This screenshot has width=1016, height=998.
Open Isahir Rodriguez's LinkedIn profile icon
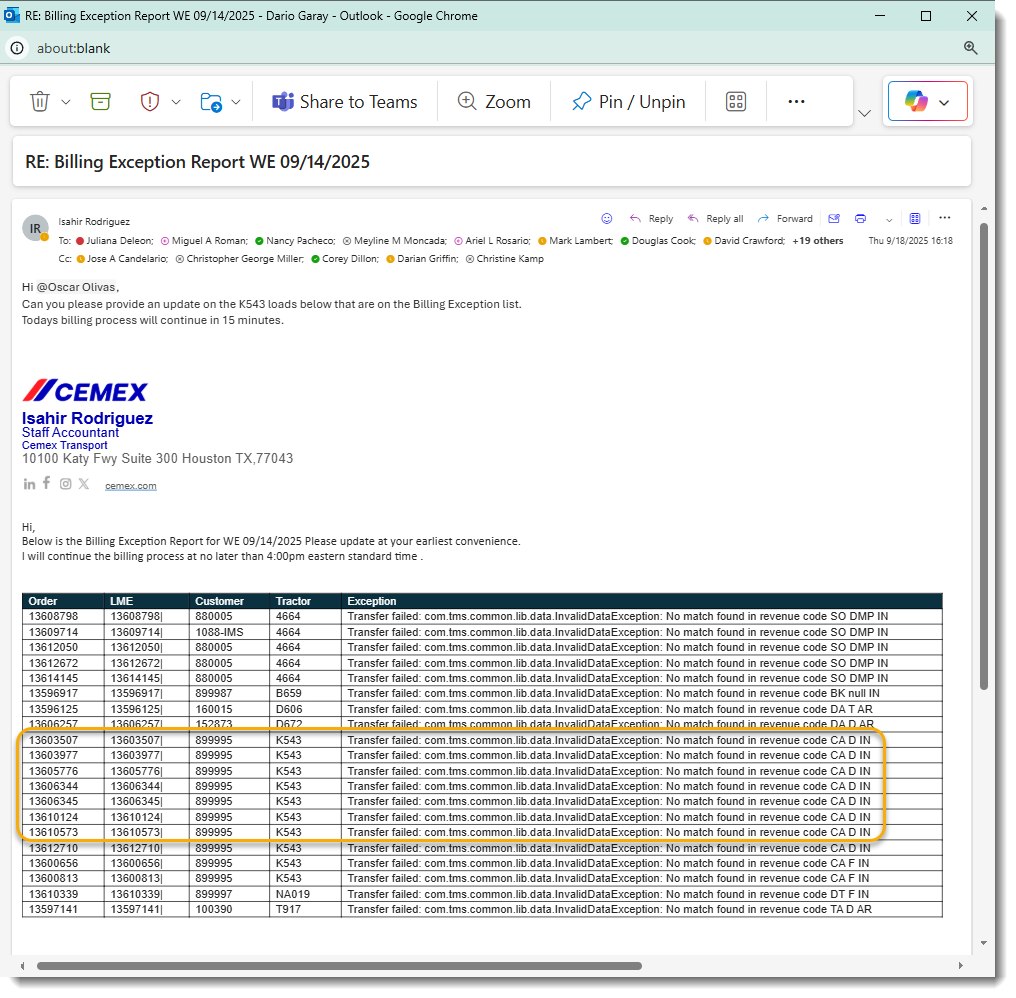[29, 483]
